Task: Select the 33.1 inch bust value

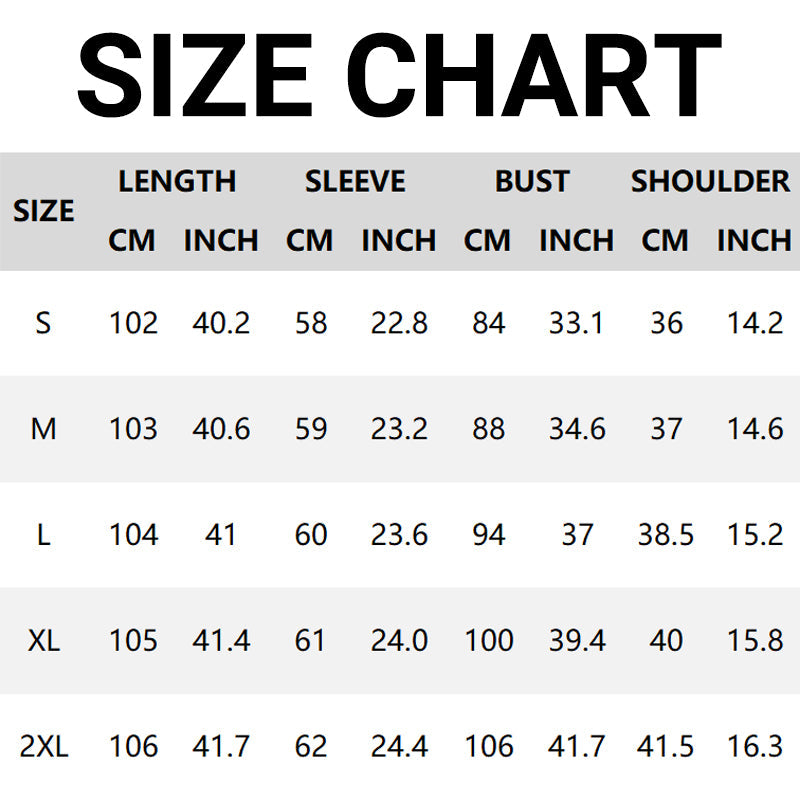Action: pyautogui.click(x=577, y=323)
